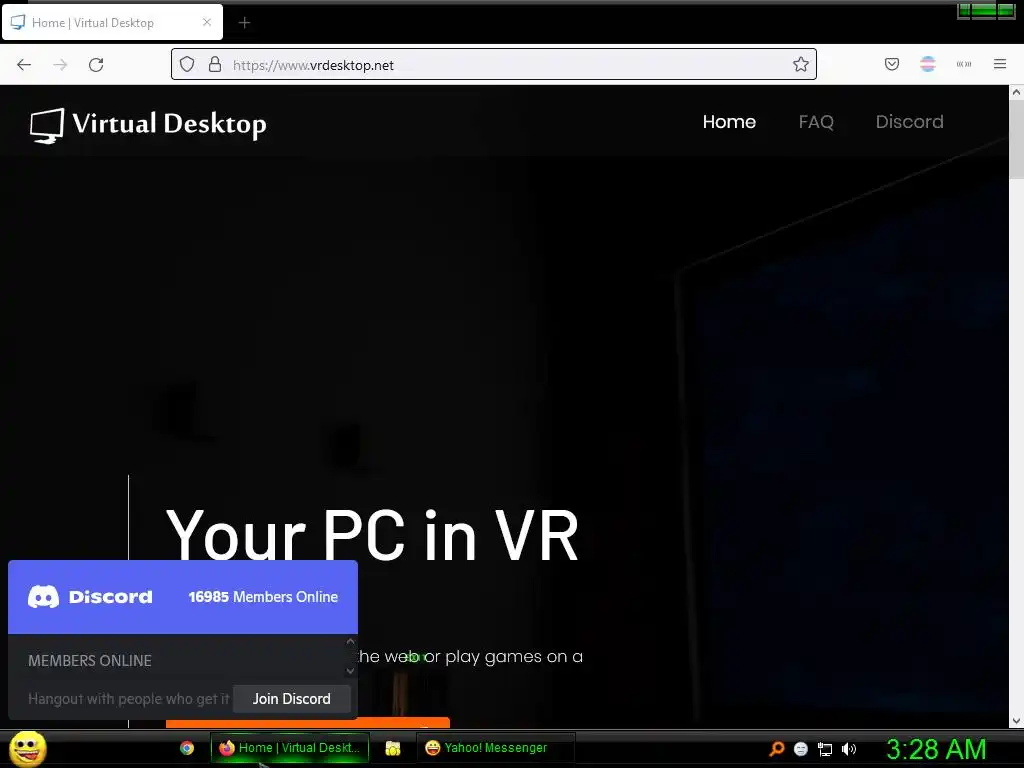Open the Home navigation link
The image size is (1024, 768).
[729, 122]
